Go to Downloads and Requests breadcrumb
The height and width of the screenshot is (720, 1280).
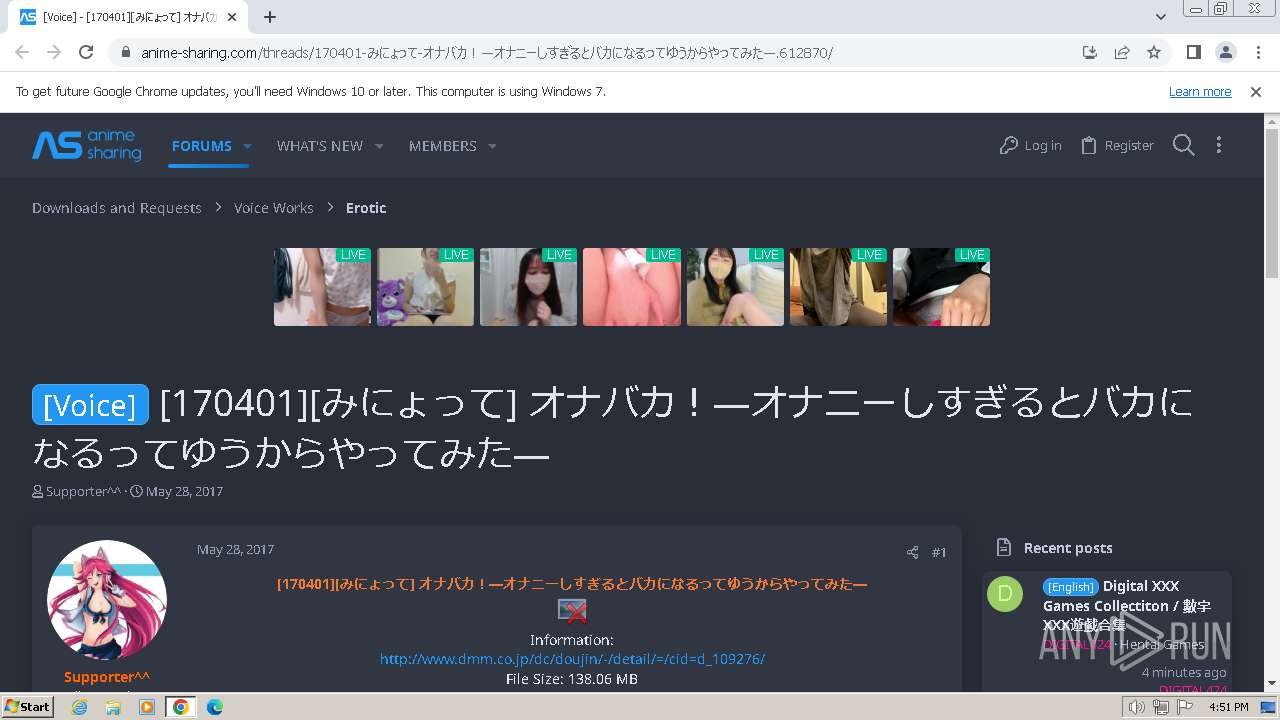(x=116, y=208)
